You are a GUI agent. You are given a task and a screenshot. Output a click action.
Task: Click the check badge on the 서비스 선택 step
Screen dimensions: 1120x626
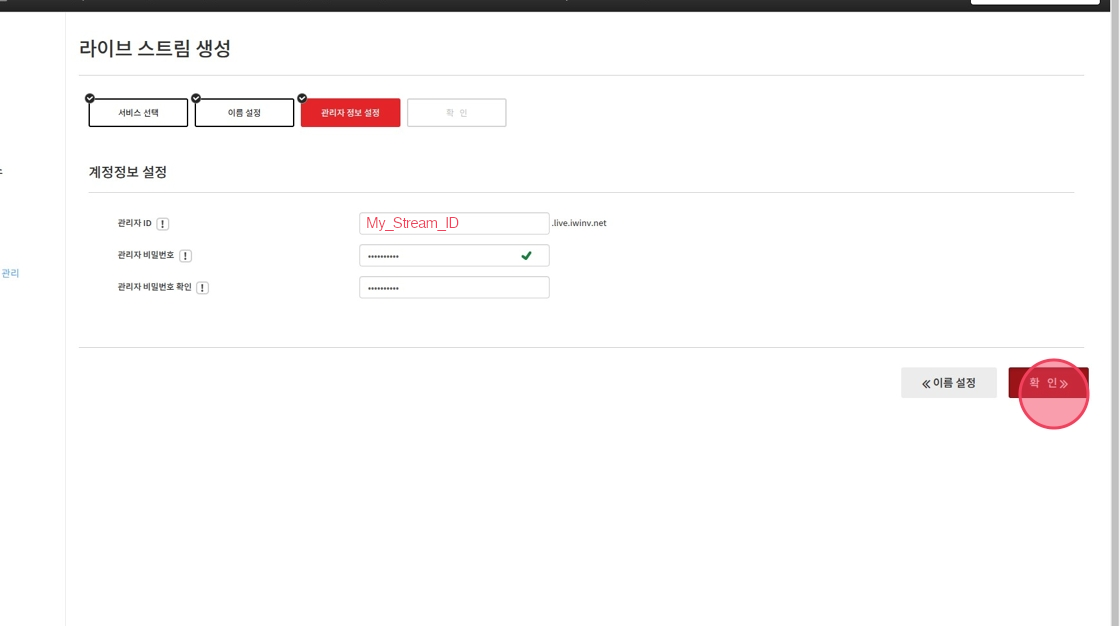coord(90,98)
